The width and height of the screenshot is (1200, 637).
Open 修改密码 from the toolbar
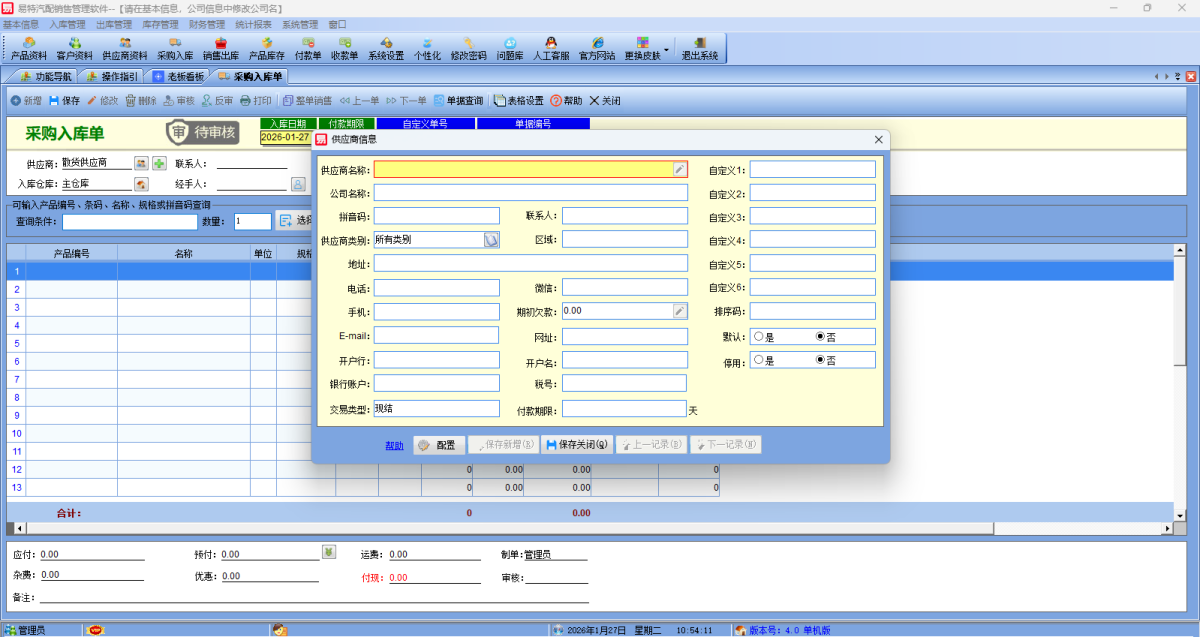(468, 48)
